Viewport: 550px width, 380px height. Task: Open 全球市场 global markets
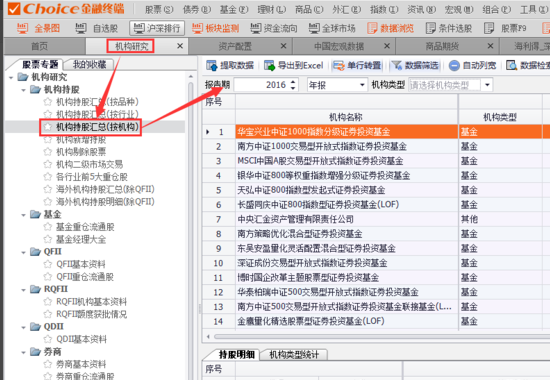click(332, 28)
